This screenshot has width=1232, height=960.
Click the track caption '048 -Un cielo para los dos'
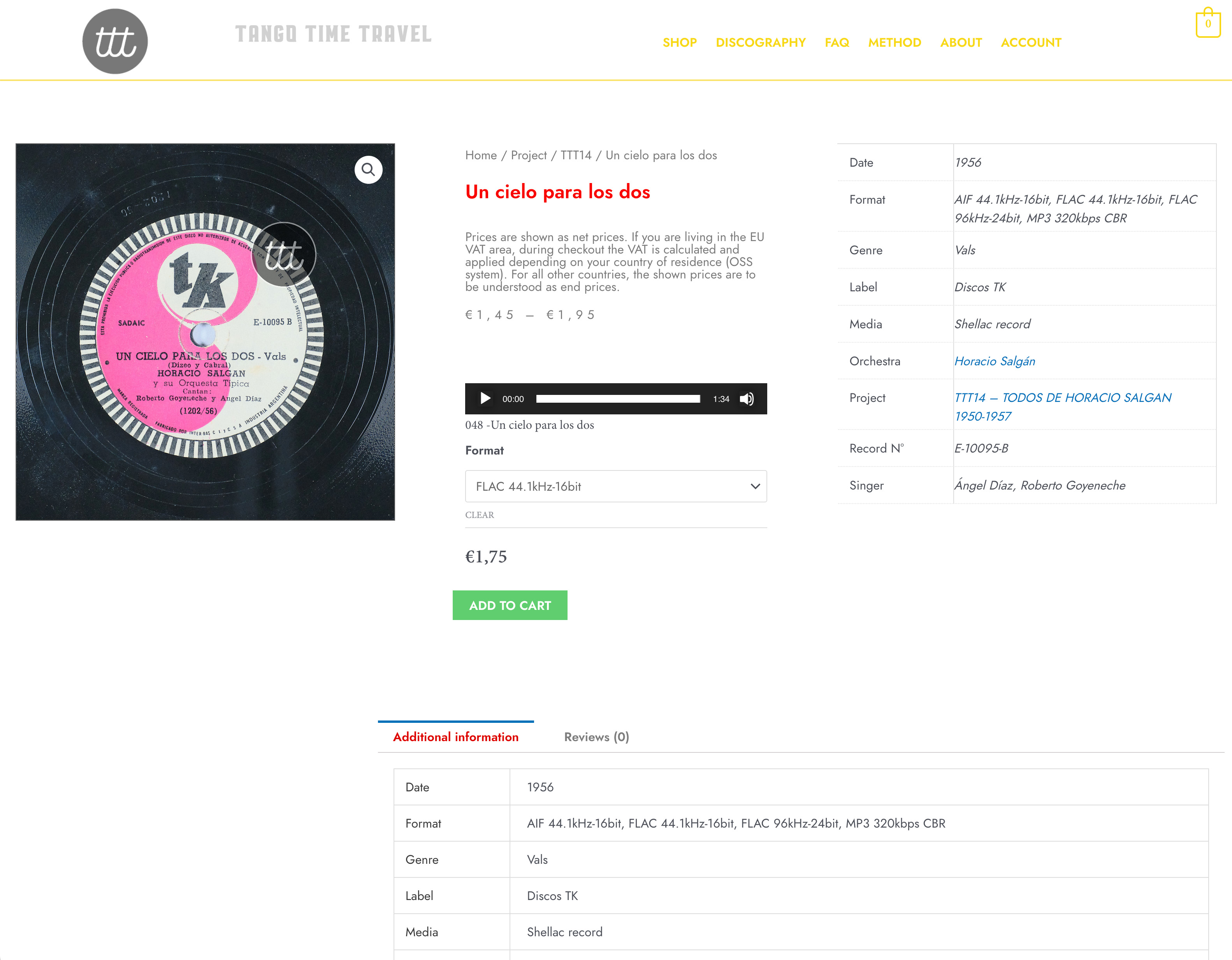(x=529, y=425)
